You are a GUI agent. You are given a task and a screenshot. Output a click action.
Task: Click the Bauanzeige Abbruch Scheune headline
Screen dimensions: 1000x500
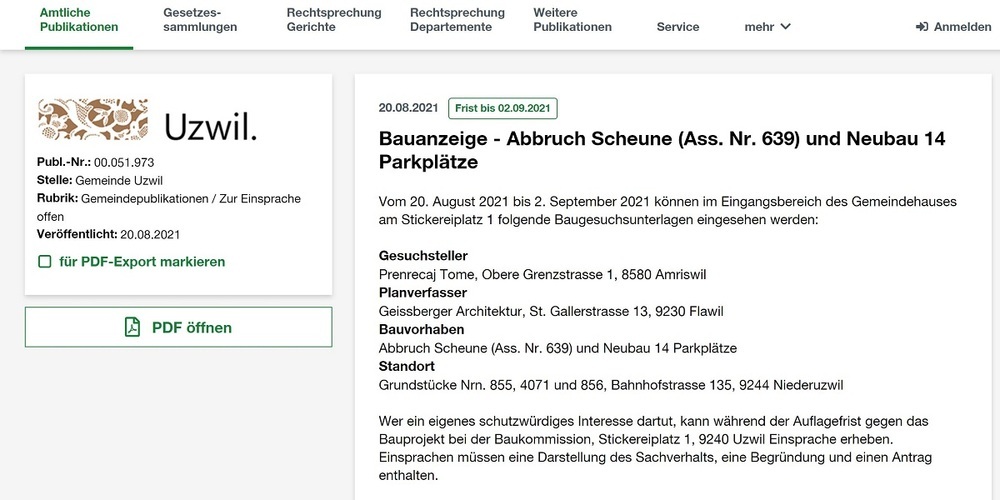click(661, 150)
